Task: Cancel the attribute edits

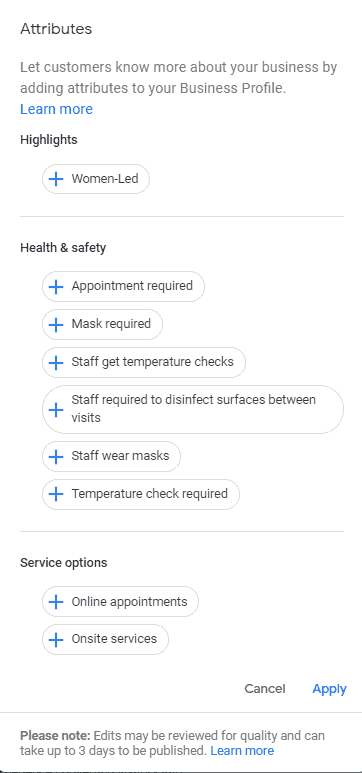Action: [265, 689]
